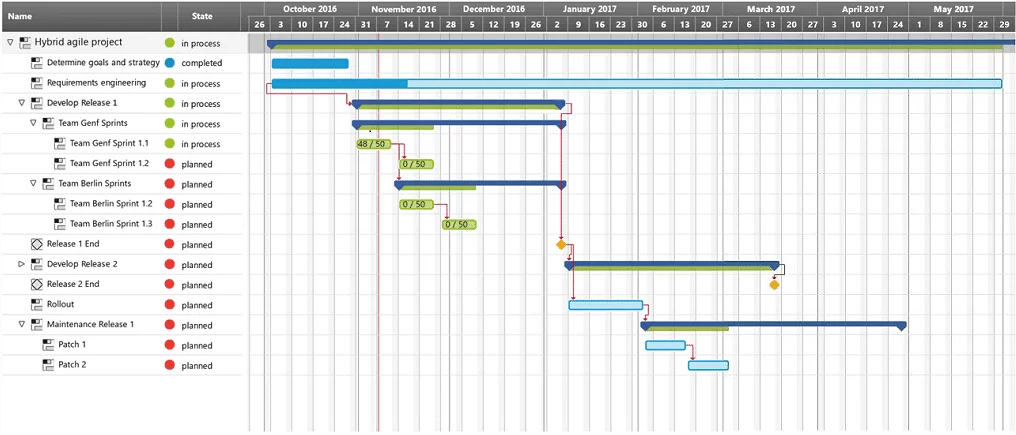
Task: Click red planned state dot for Rollout
Action: [170, 305]
